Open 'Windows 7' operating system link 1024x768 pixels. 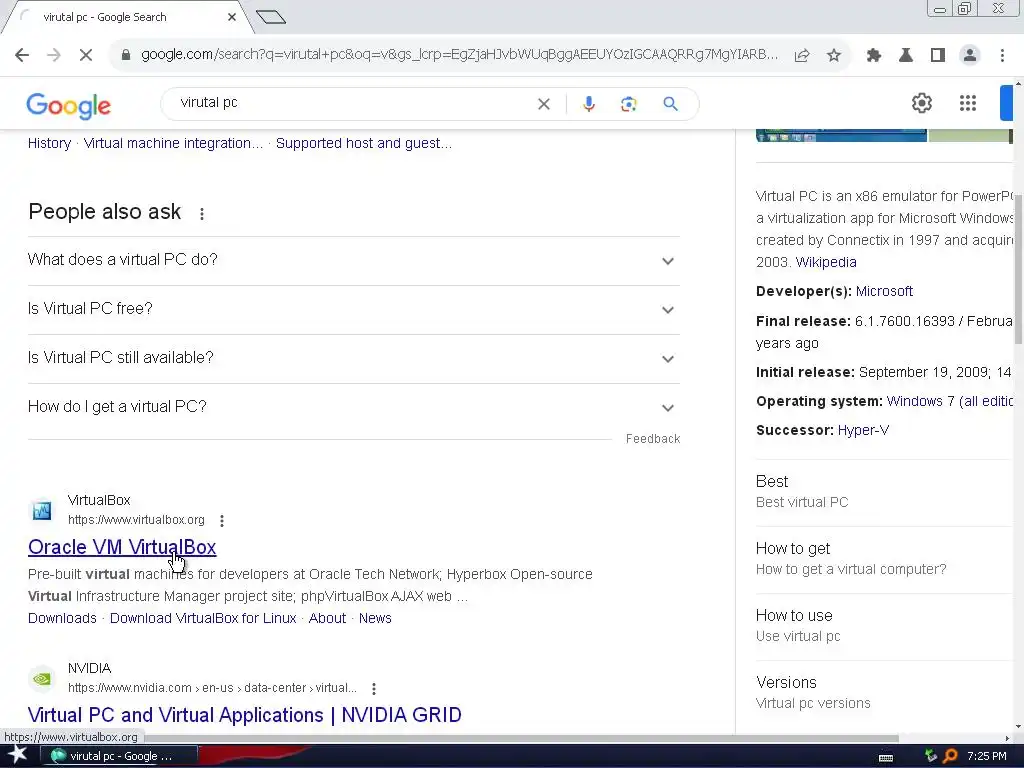click(x=950, y=402)
